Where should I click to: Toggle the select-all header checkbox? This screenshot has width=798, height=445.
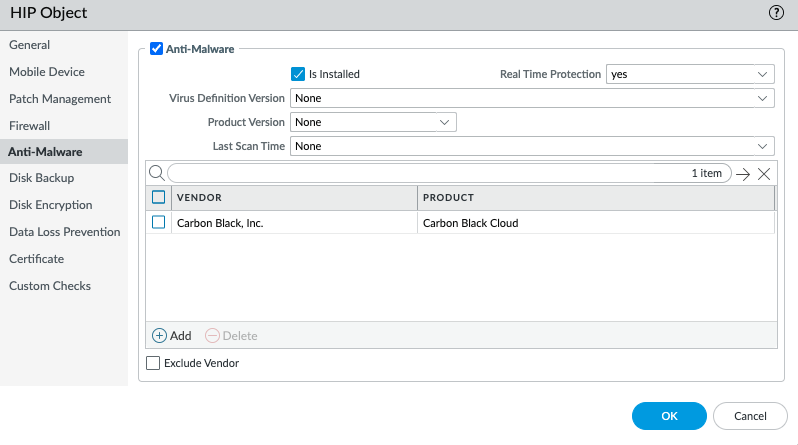click(x=158, y=197)
